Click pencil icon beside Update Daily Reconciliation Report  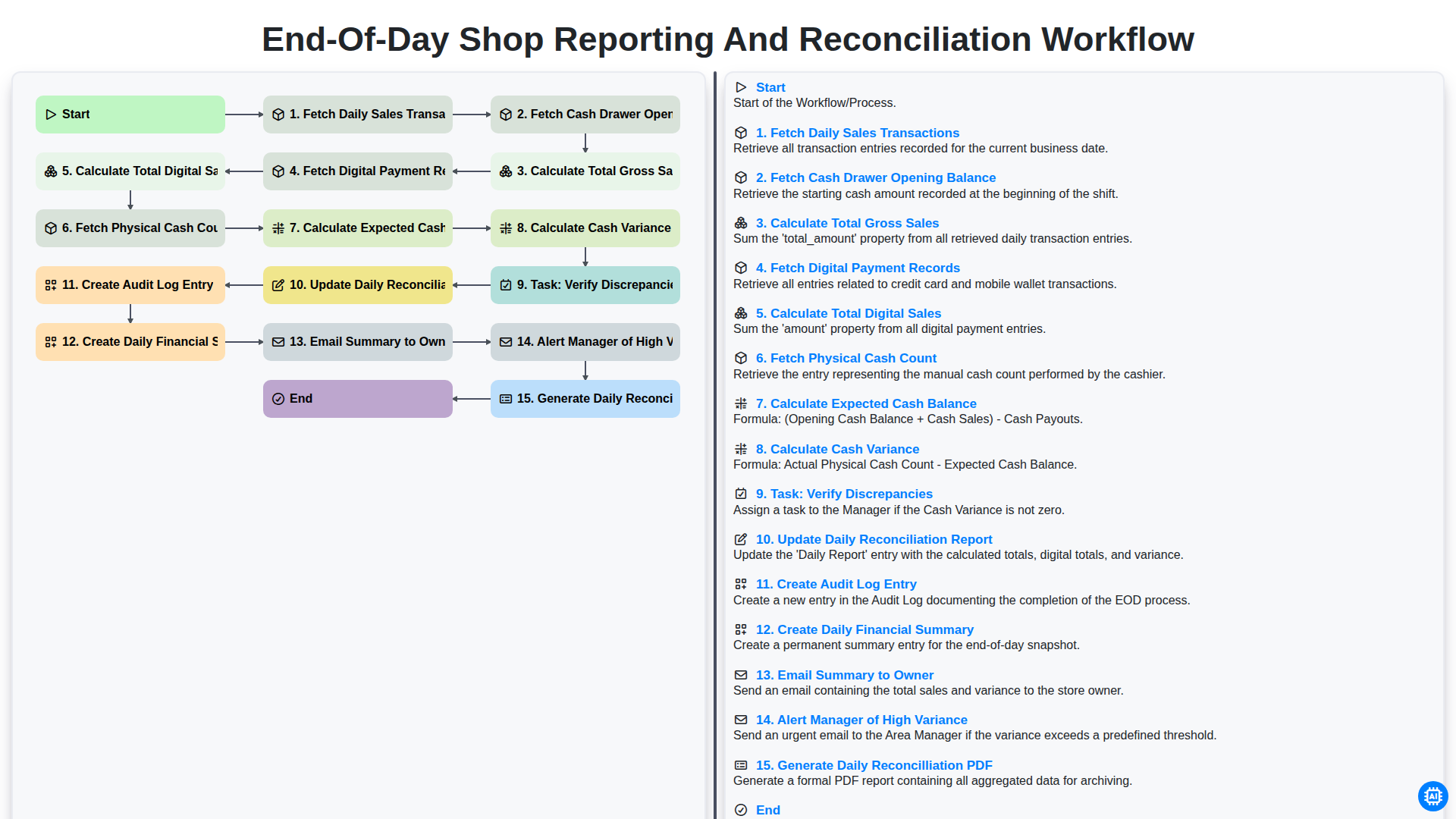(741, 540)
